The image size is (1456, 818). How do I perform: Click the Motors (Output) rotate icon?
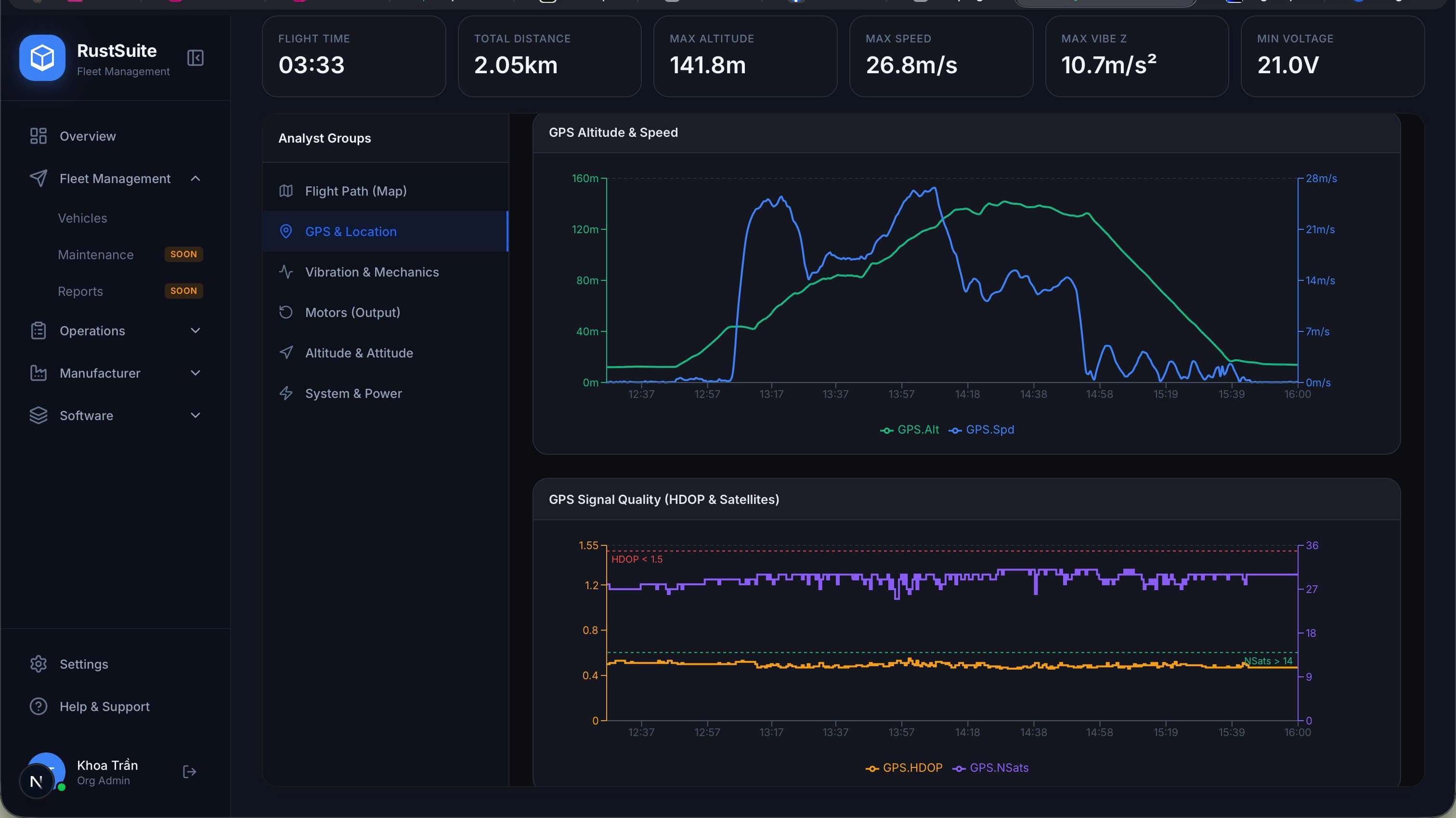pos(286,312)
